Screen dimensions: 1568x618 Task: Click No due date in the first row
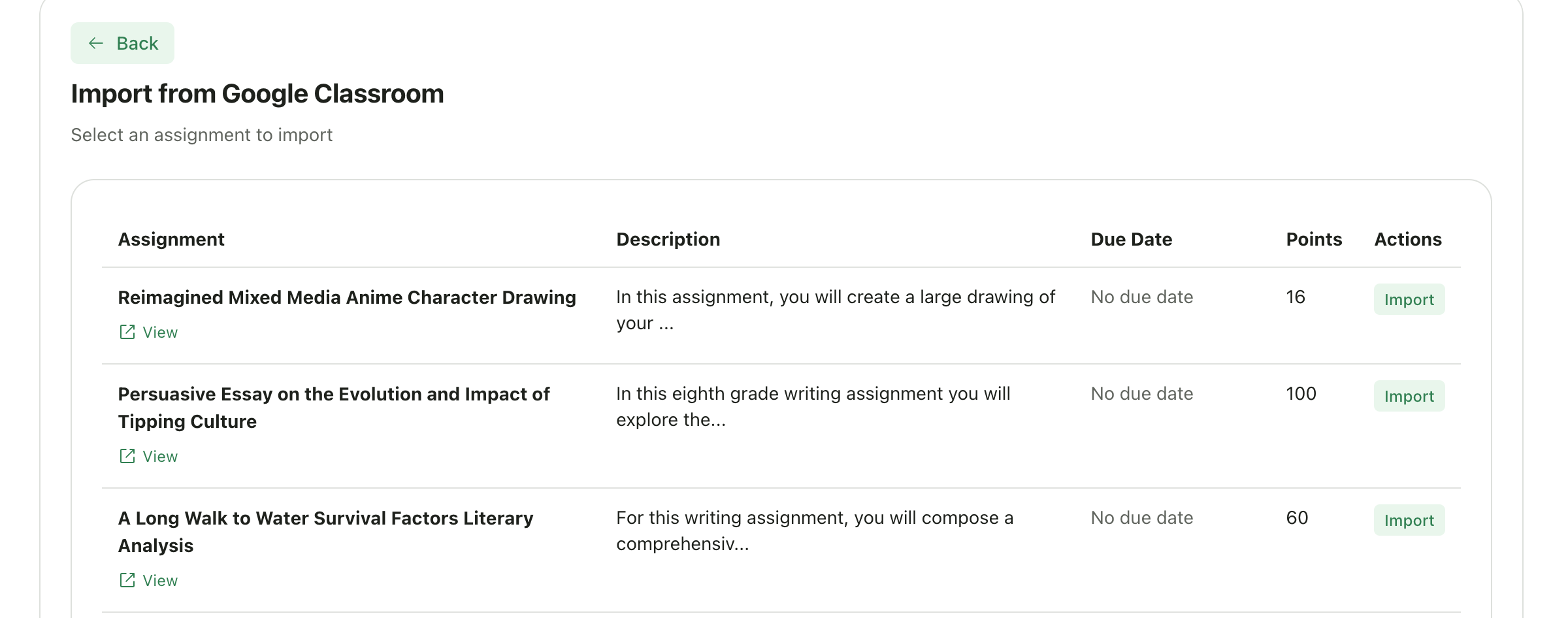tap(1141, 297)
